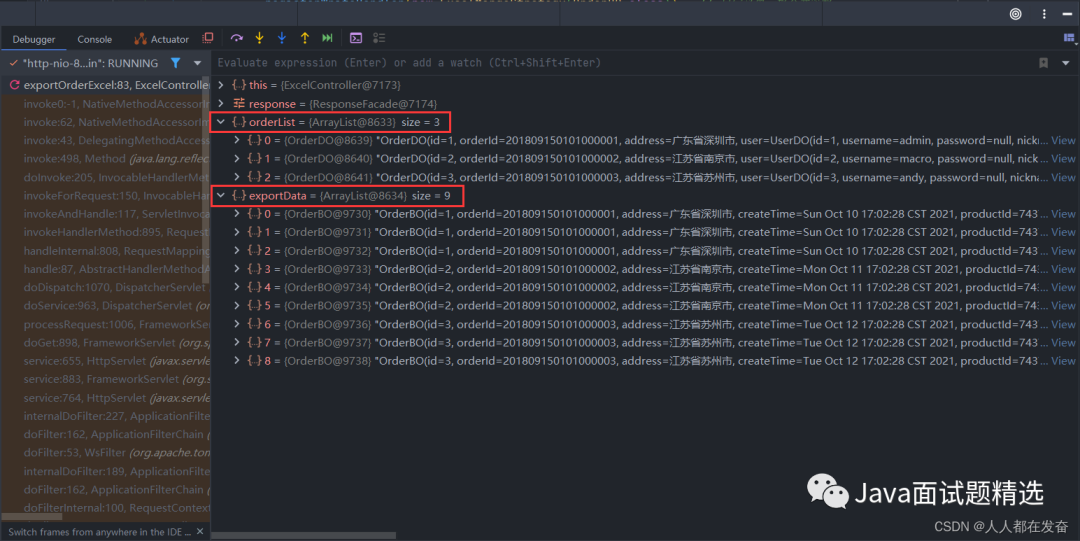Click the View link on exportData item 0
The image size is (1080, 541).
(x=1063, y=214)
